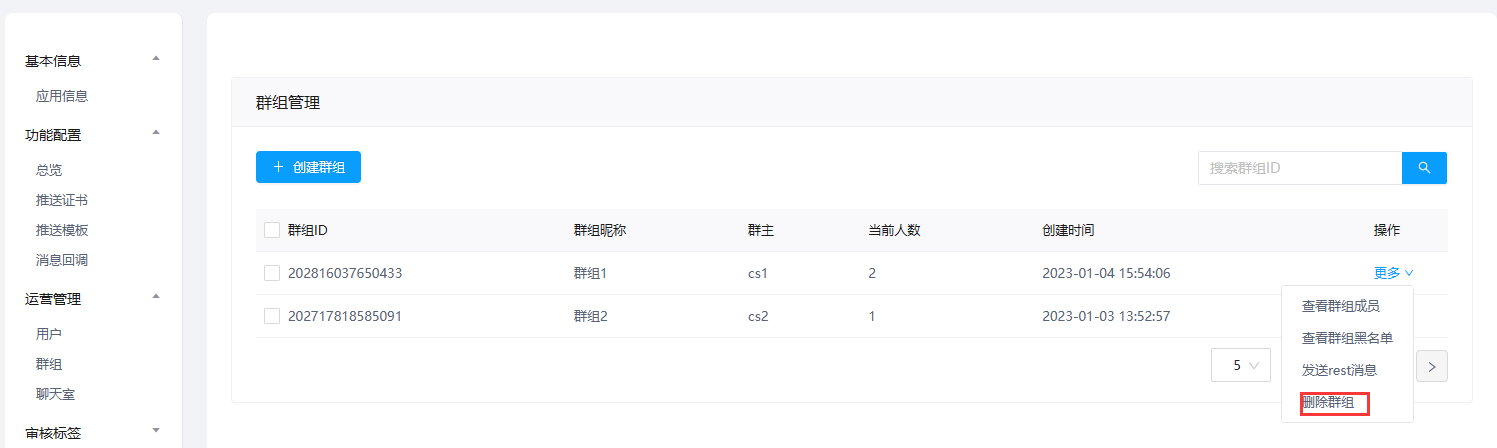Check the box for group 202717818585091
Screen dimensions: 1497x448
pyautogui.click(x=272, y=316)
